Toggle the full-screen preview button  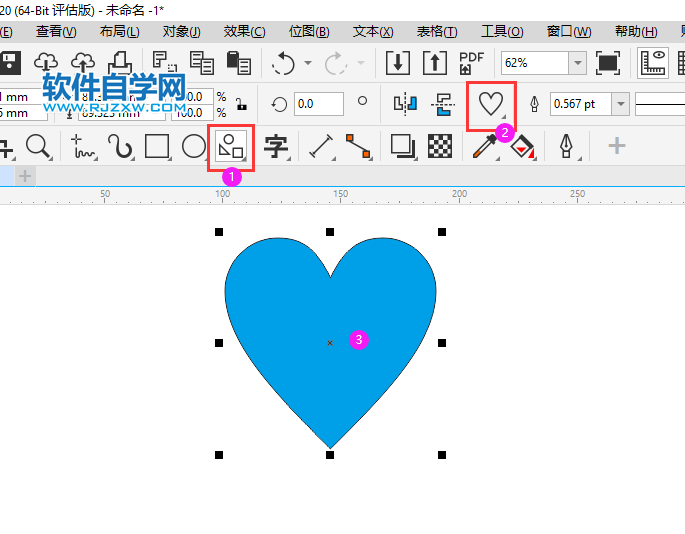pos(607,63)
